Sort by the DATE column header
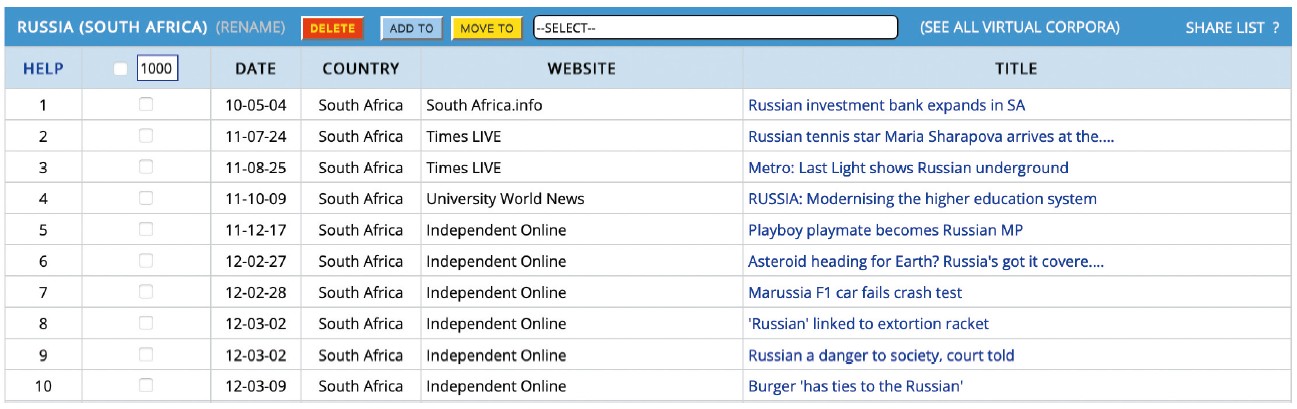Viewport: 1297px width, 409px height. click(x=256, y=69)
